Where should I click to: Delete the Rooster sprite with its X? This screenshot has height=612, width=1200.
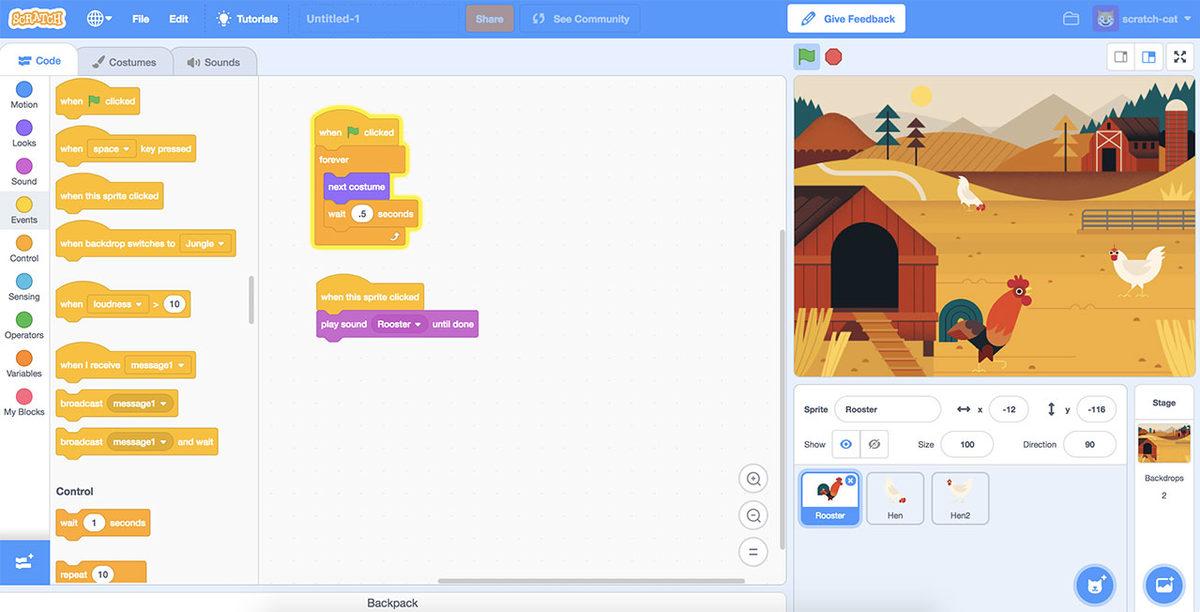850,481
